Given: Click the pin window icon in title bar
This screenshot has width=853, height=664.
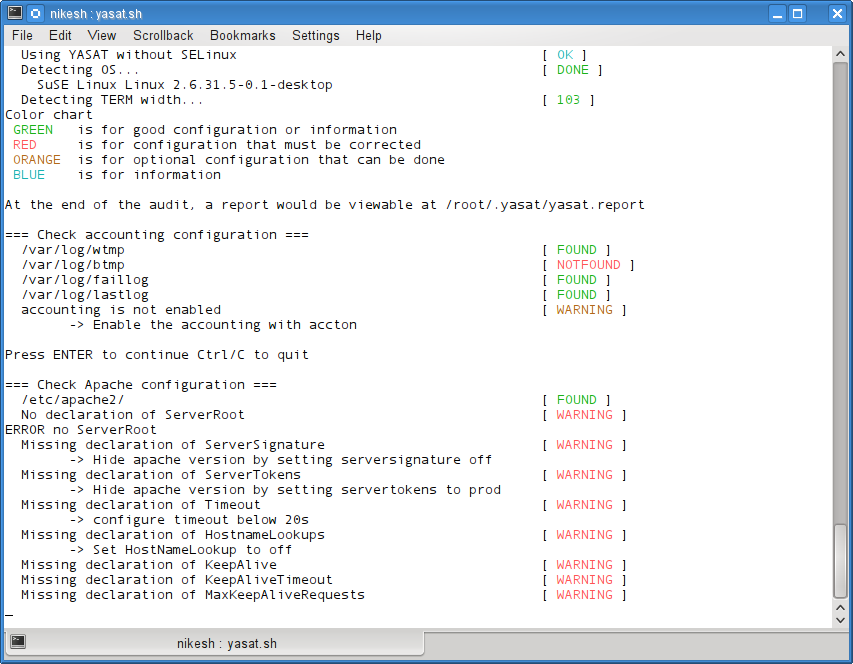Looking at the screenshot, I should pos(35,13).
